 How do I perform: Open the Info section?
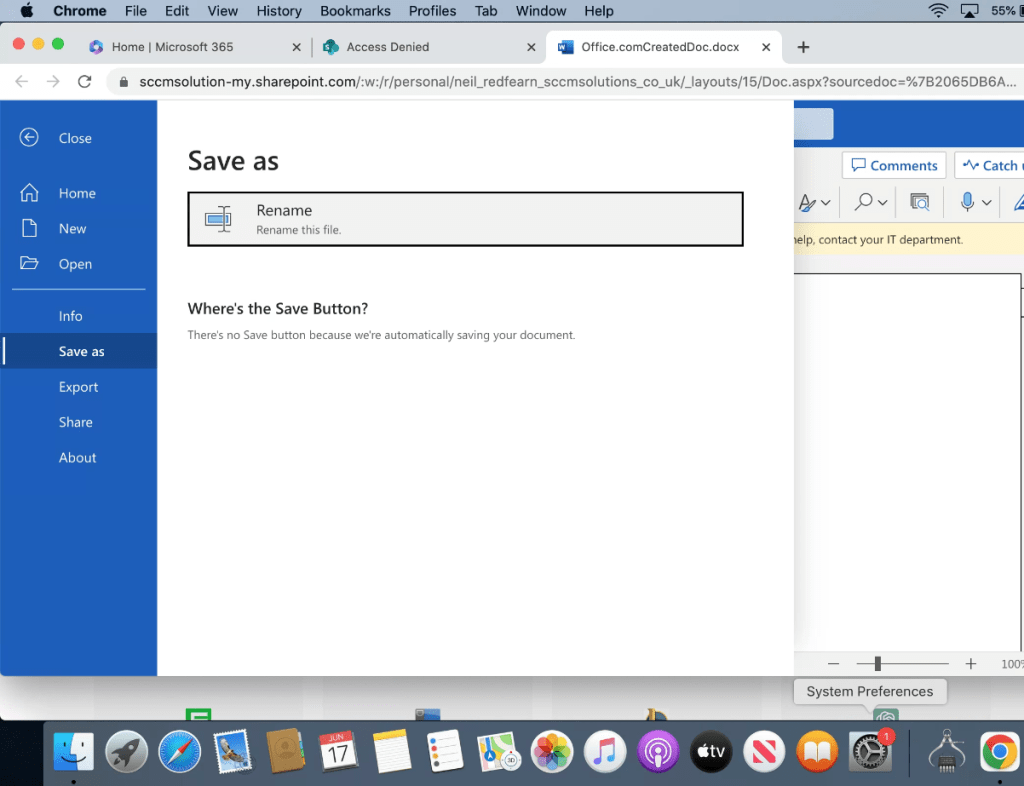point(70,316)
